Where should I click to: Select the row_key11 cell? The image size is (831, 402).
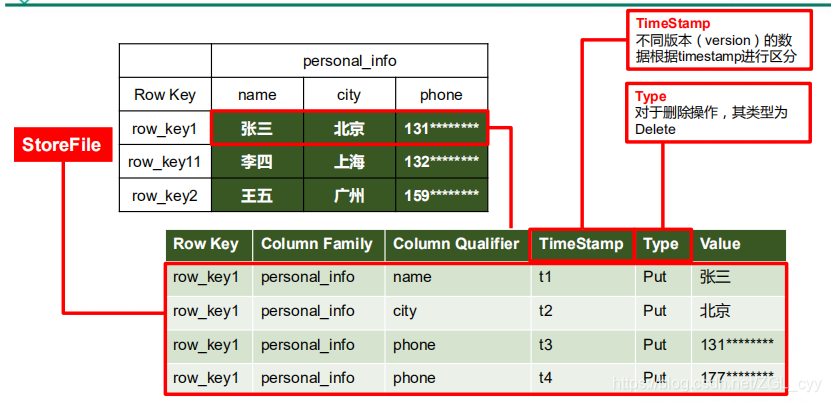[165, 162]
